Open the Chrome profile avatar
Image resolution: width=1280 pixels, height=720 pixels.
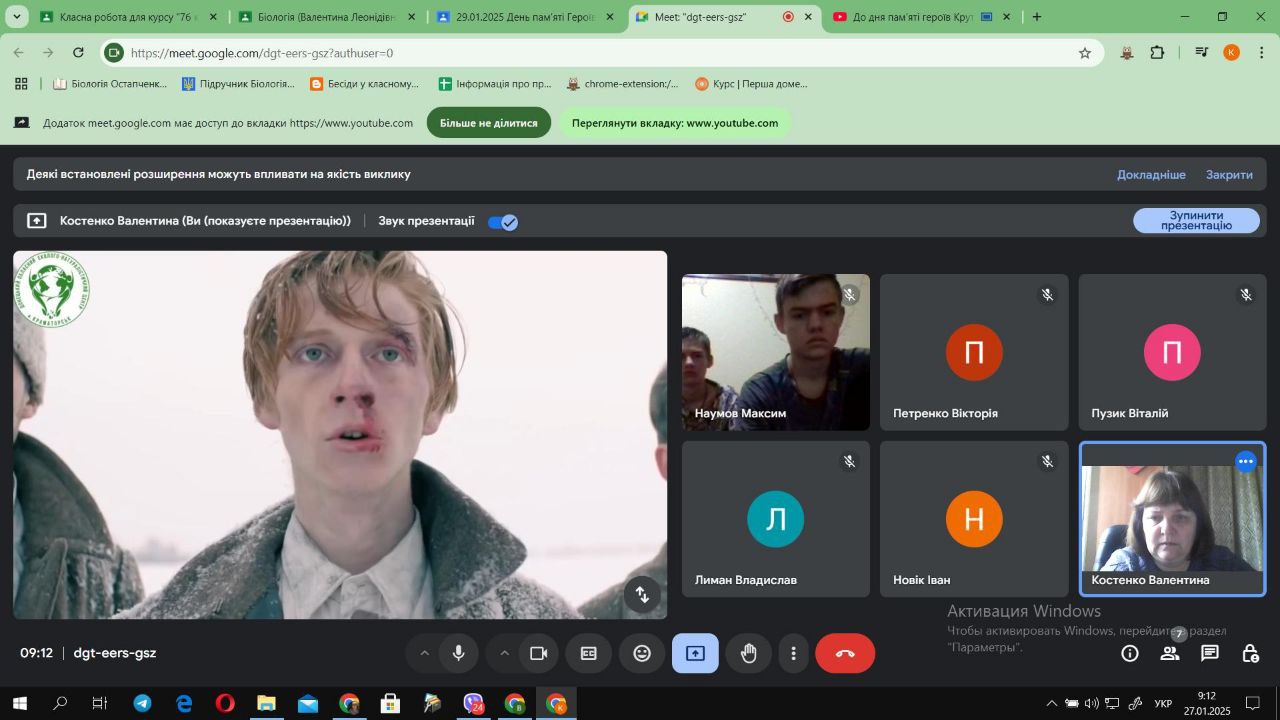tap(1232, 53)
